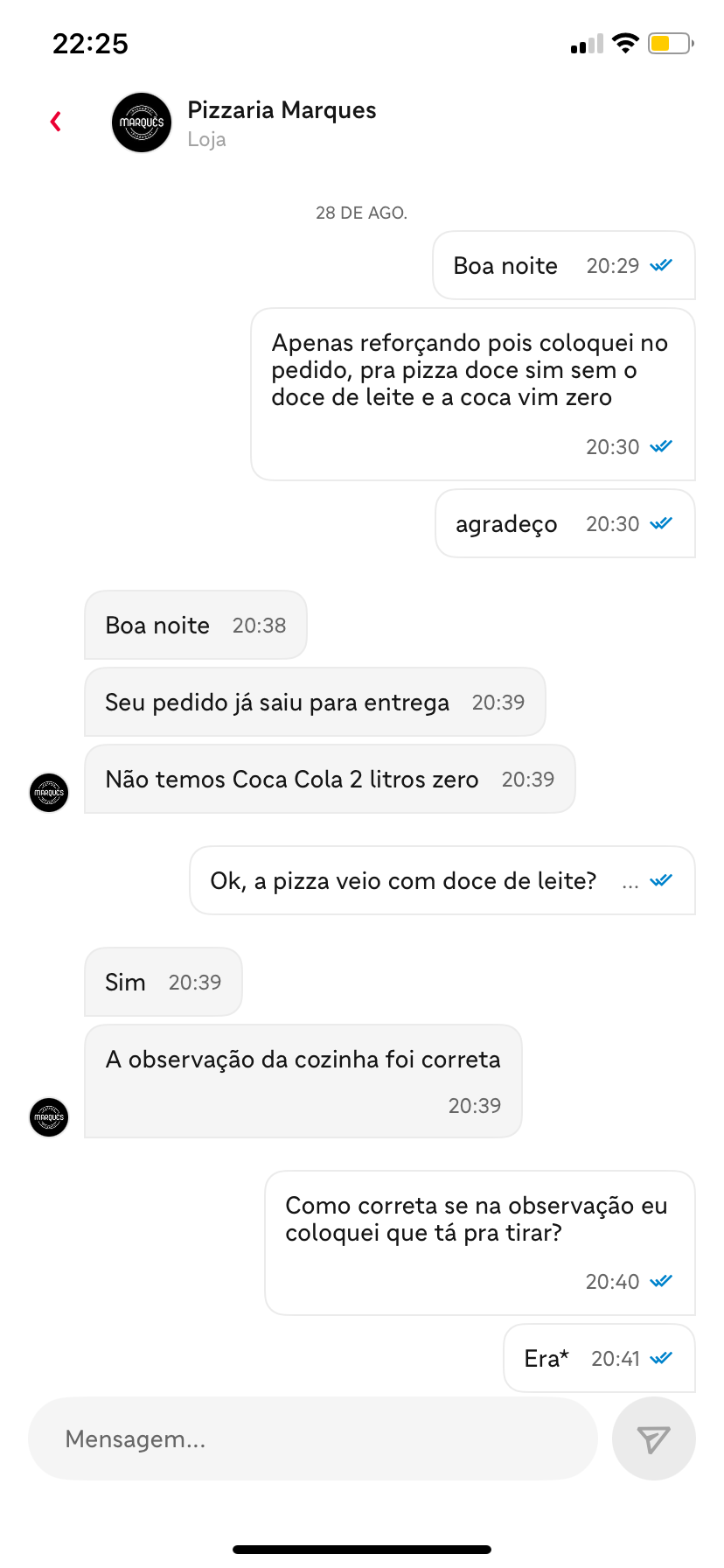Viewport: 724px width, 1568px height.
Task: Open Pizzaria Marques profile logo in header
Action: point(142,122)
